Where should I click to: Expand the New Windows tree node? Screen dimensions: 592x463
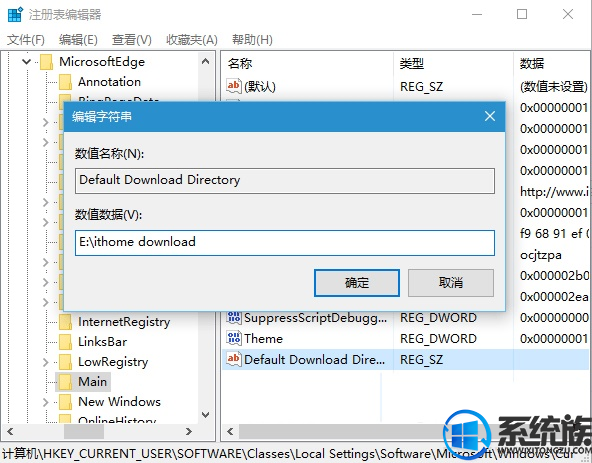[x=46, y=402]
